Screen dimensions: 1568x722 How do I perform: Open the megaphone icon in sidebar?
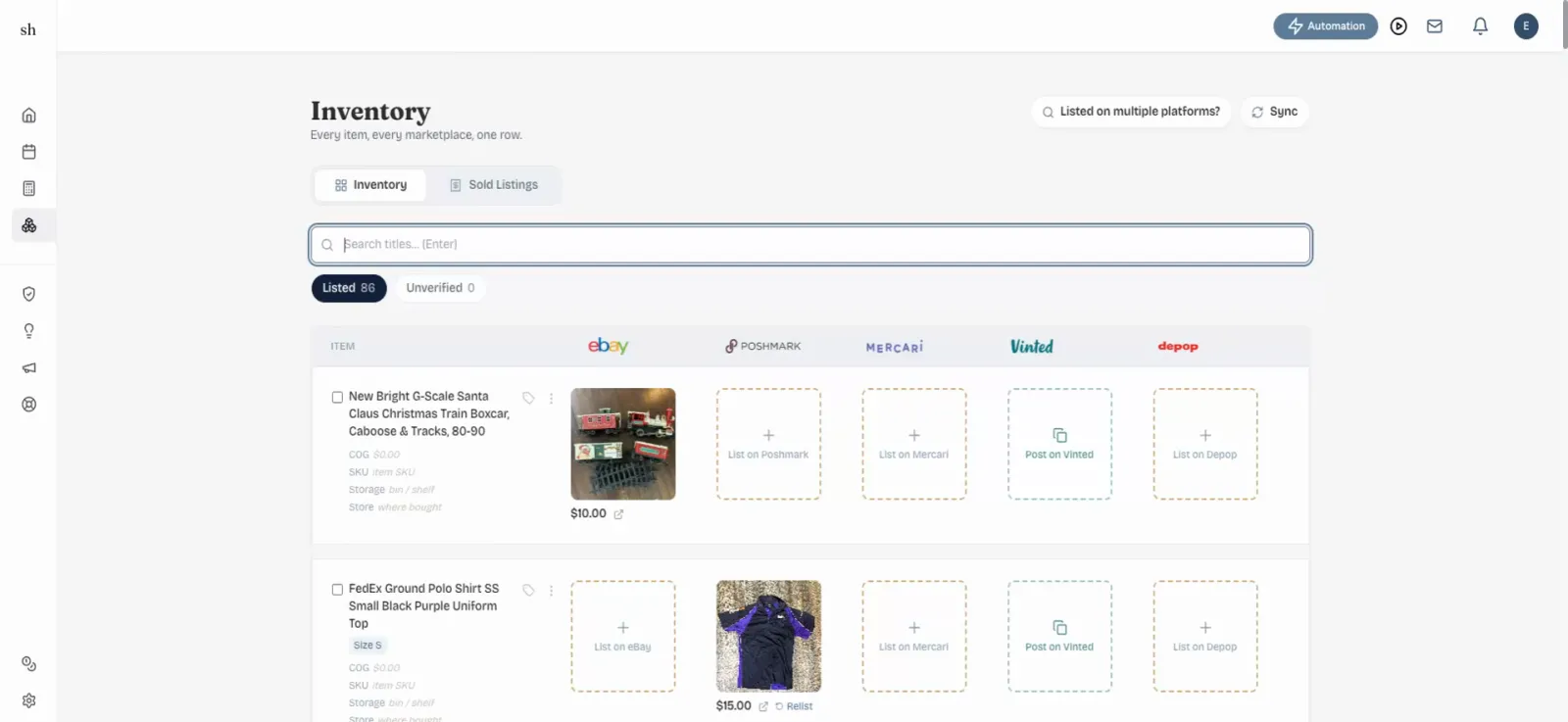pos(29,368)
